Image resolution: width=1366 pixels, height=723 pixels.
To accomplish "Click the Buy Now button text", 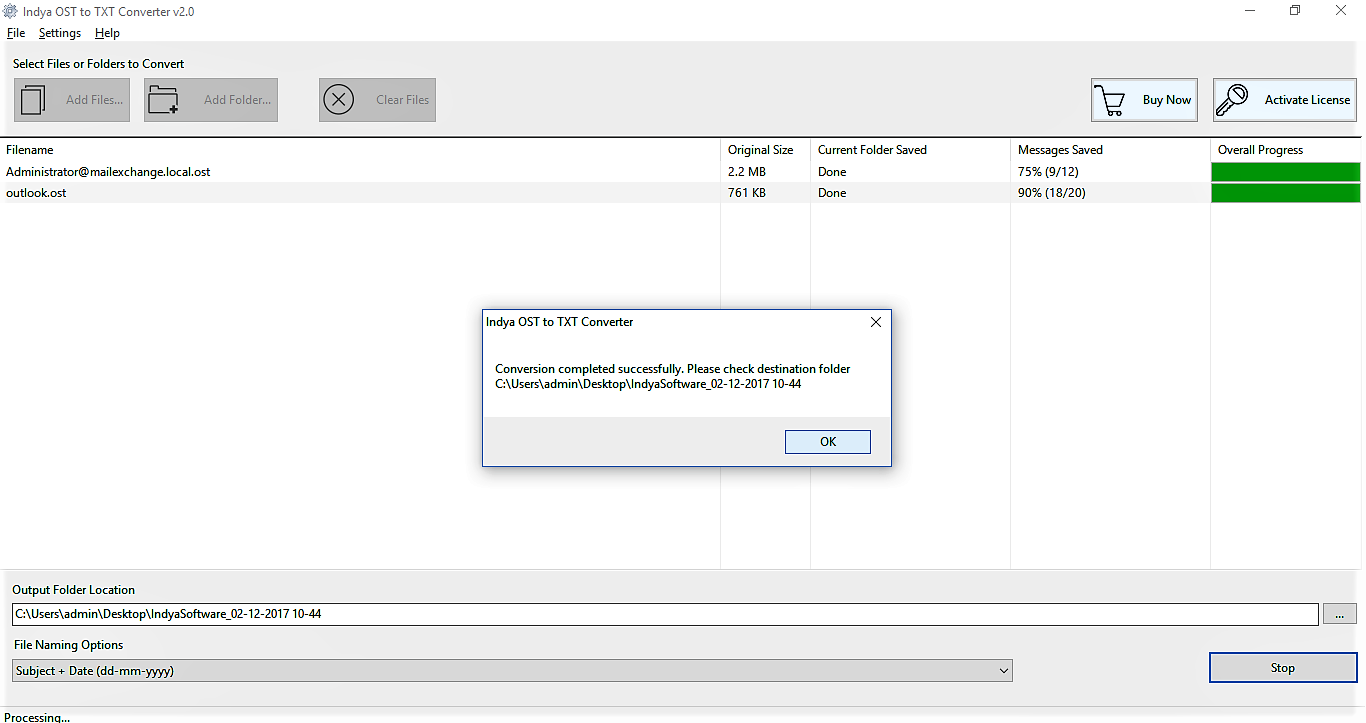I will (1167, 100).
